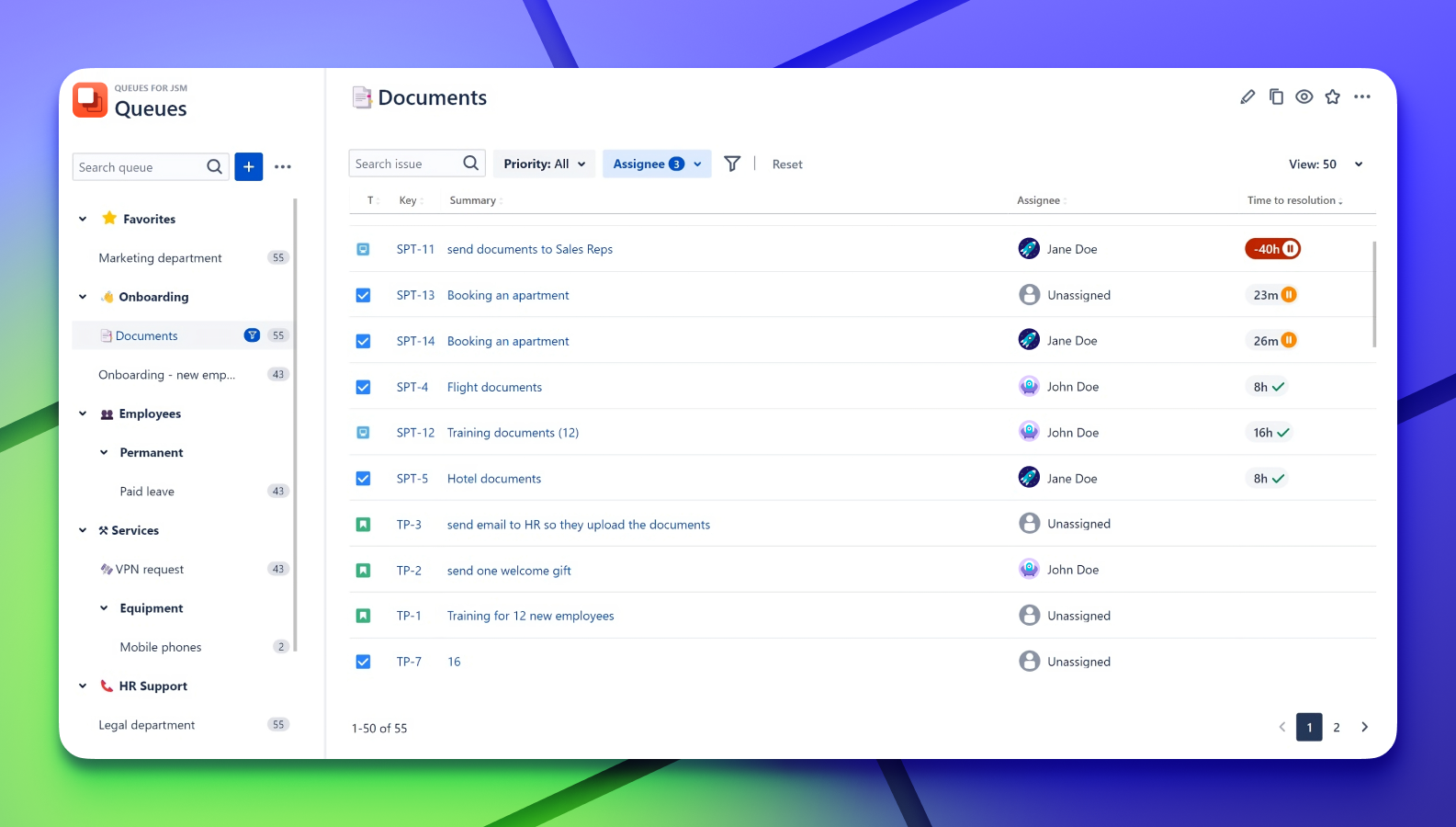Image resolution: width=1456 pixels, height=827 pixels.
Task: Select the Marketing department queue
Action: pos(161,258)
